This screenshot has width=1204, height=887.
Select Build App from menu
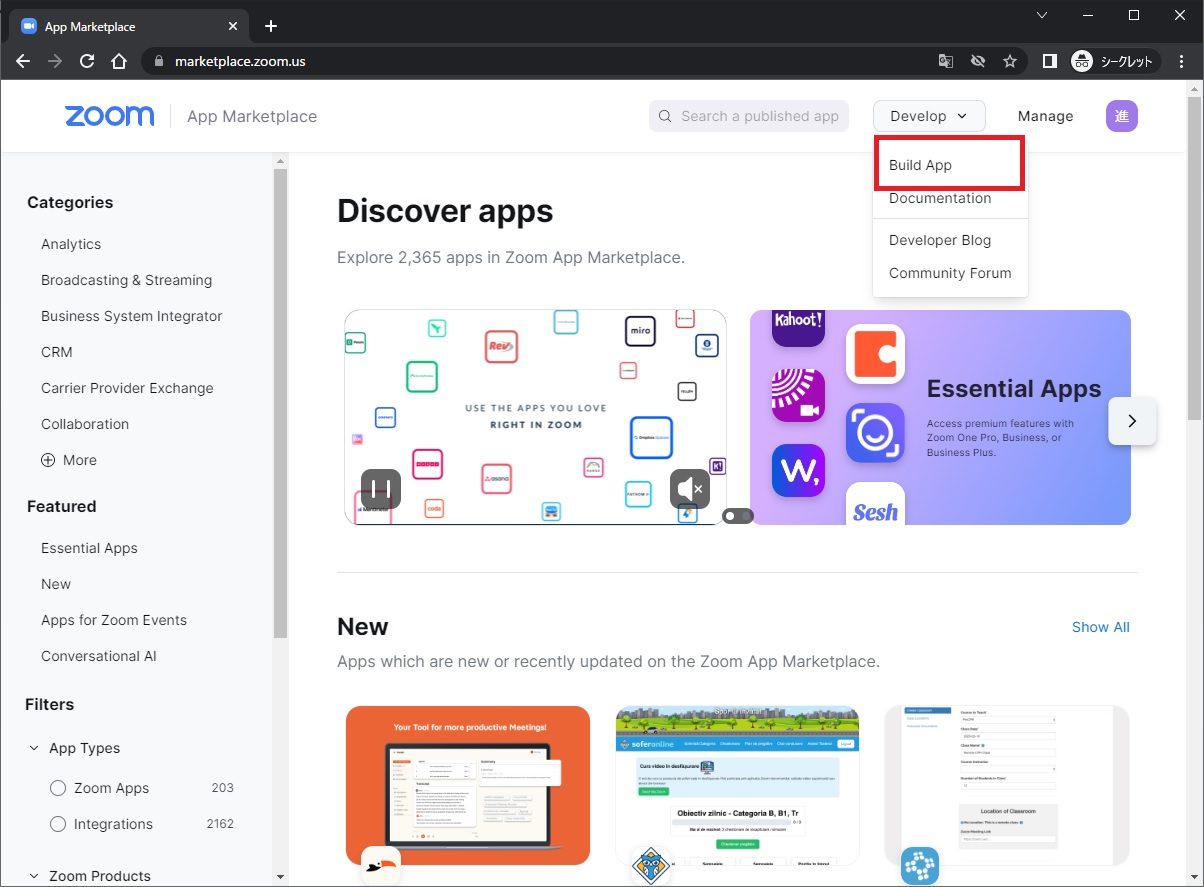pyautogui.click(x=920, y=165)
